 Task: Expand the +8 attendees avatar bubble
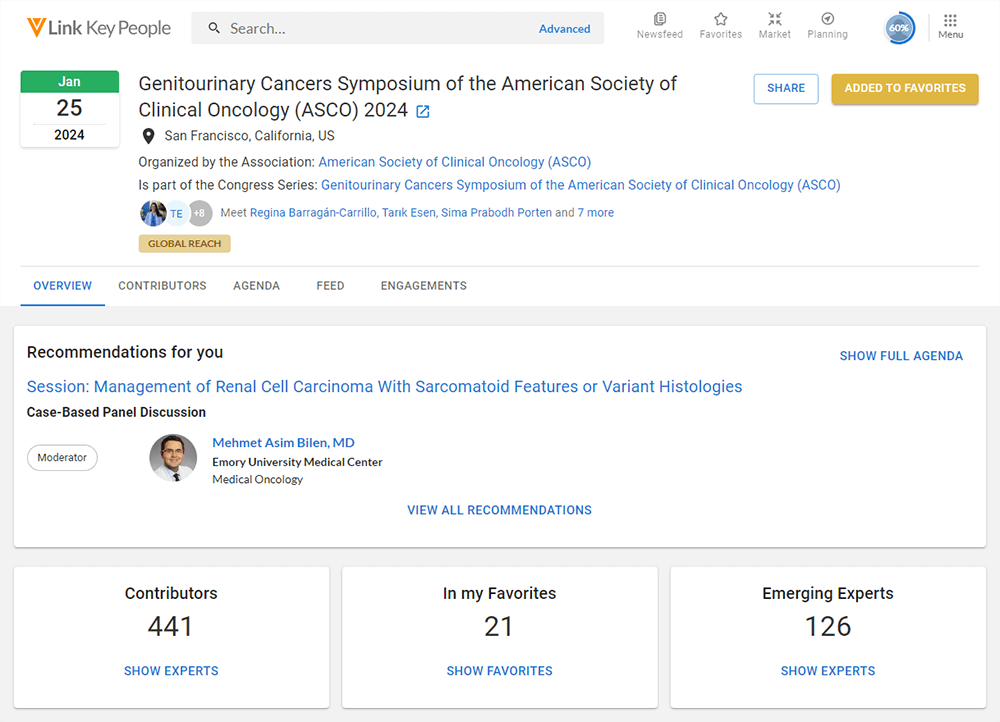pos(199,213)
